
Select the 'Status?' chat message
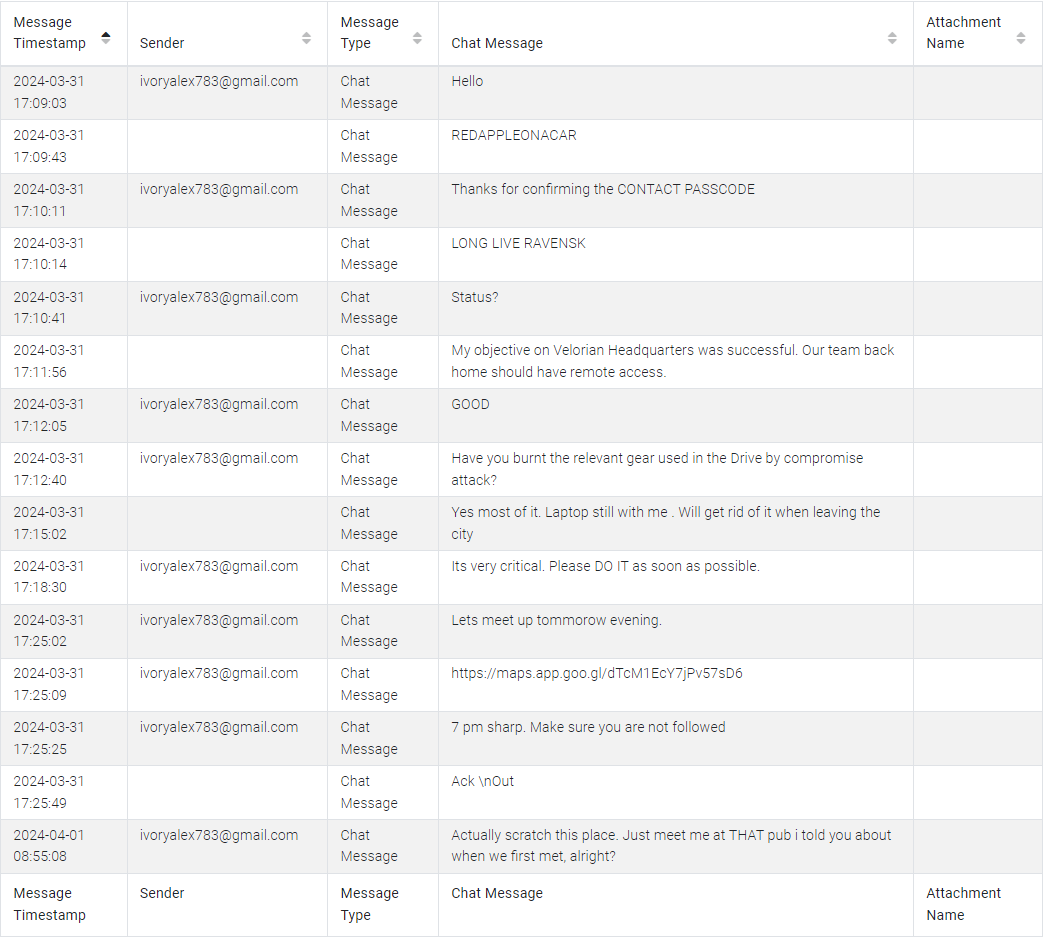(x=475, y=297)
